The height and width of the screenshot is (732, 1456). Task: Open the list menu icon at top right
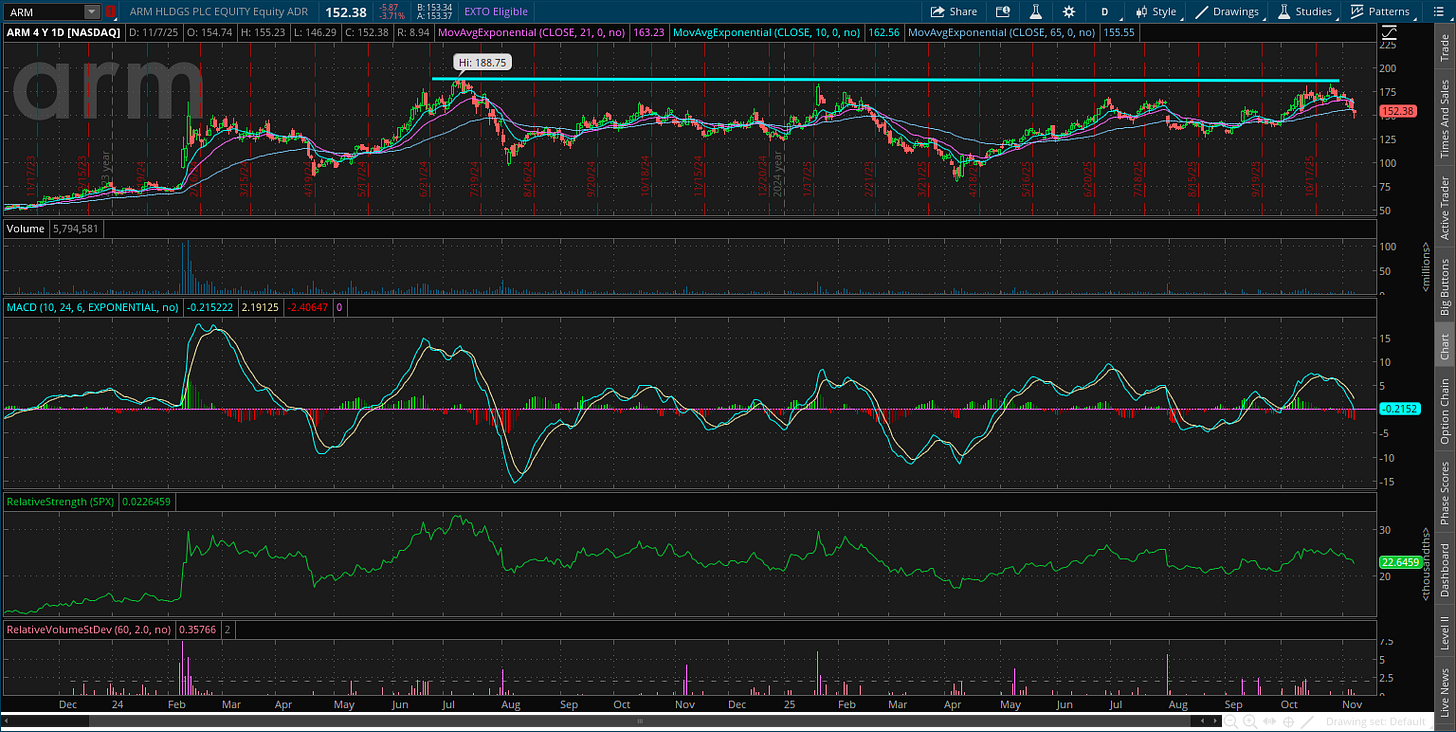(1437, 12)
